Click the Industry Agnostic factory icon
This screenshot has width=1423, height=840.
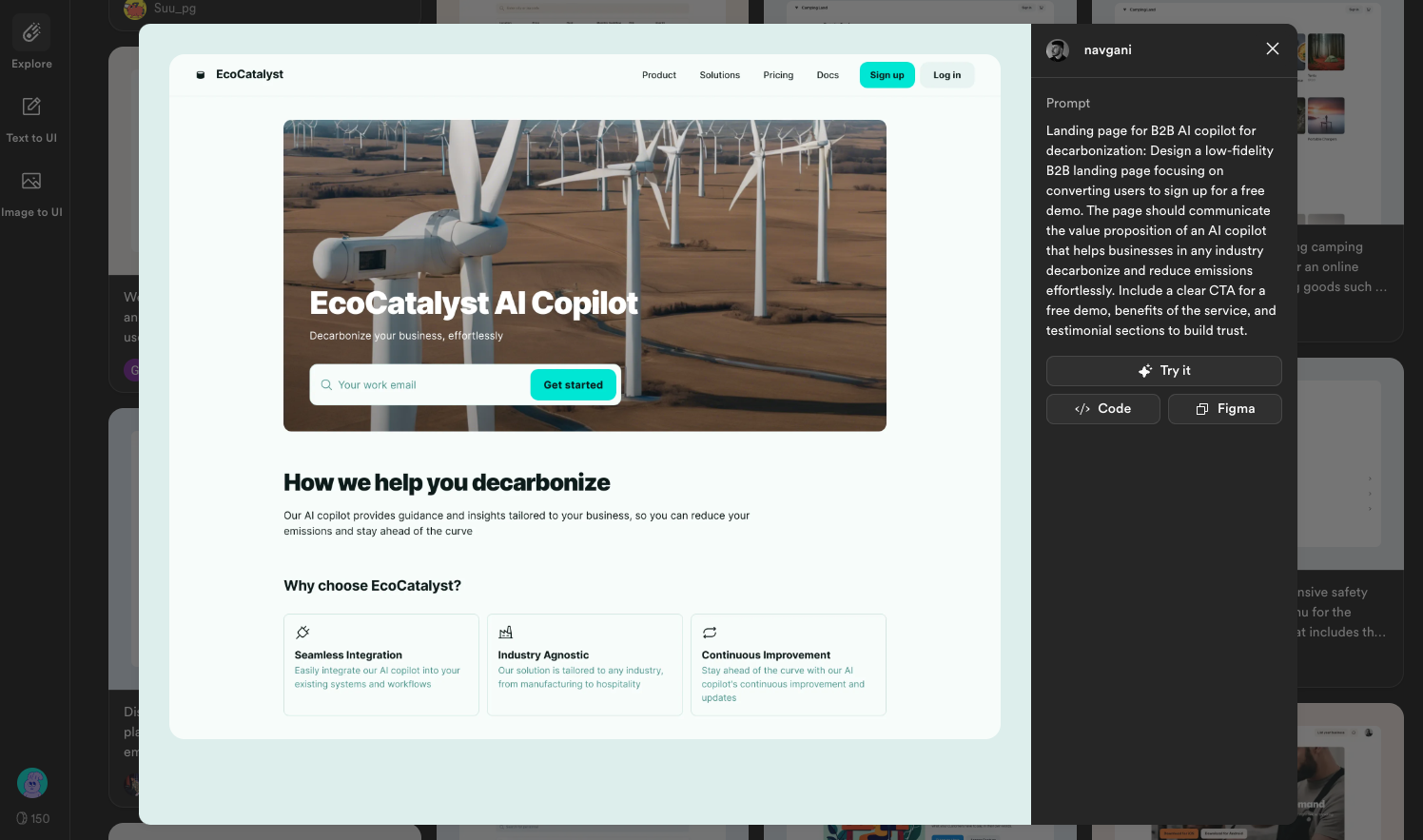pos(506,633)
